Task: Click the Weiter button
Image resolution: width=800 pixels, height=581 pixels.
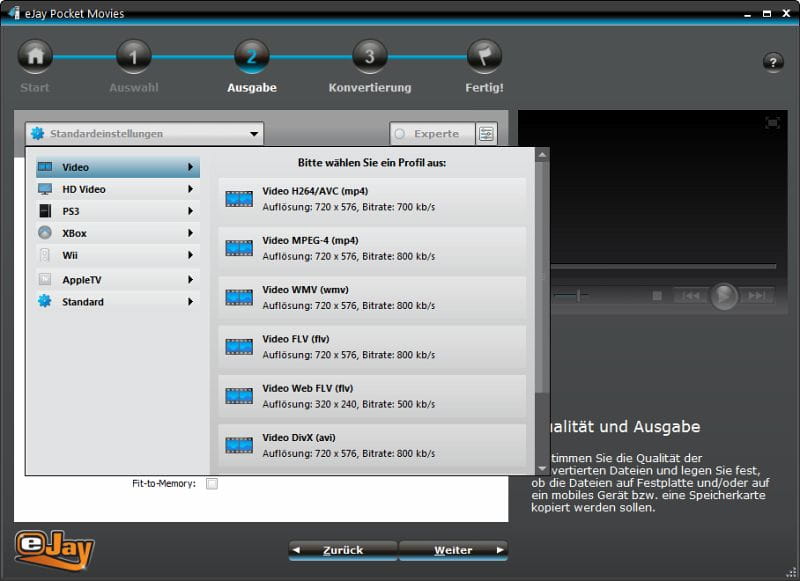Action: click(x=453, y=550)
